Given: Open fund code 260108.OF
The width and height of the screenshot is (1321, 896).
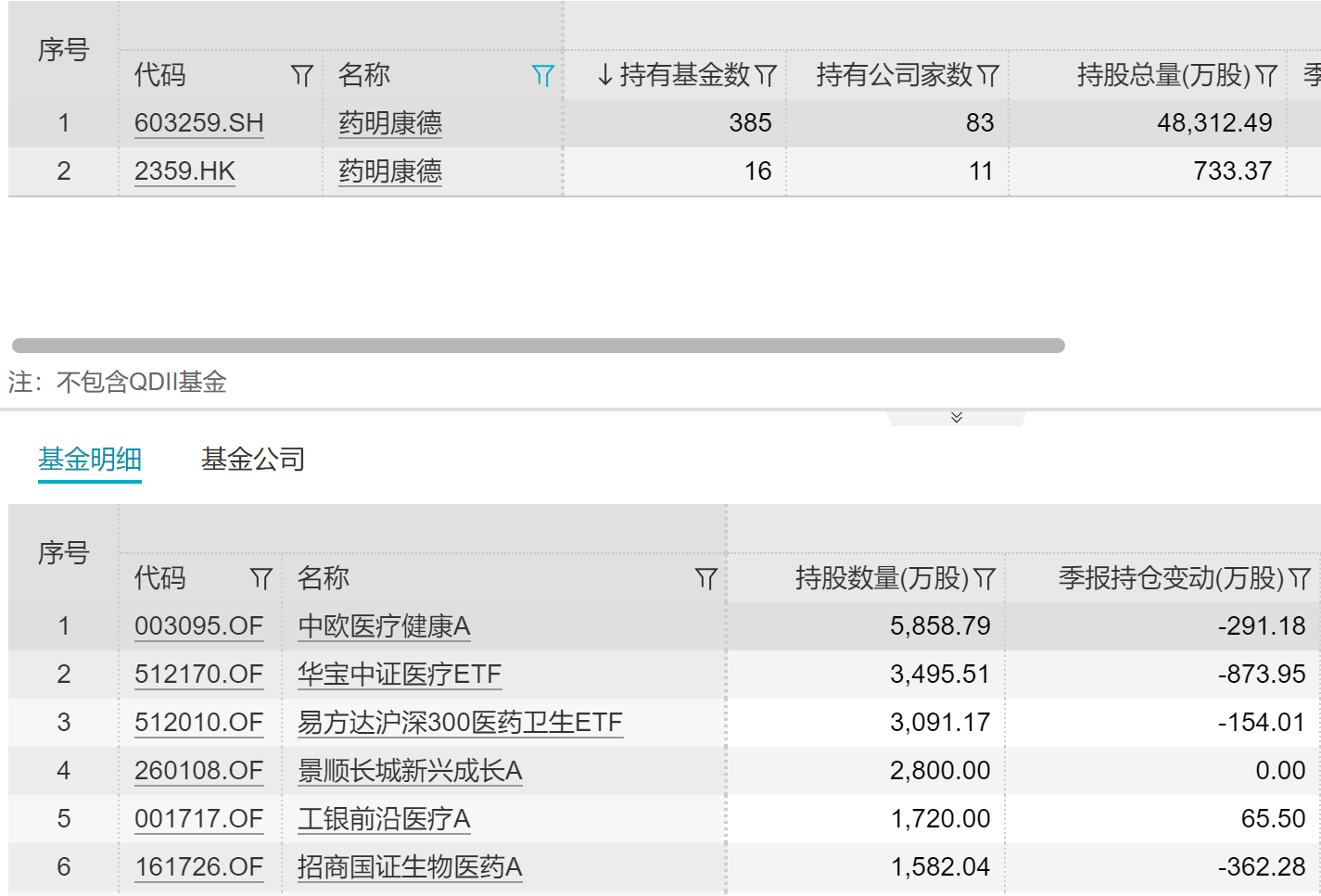Looking at the screenshot, I should pyautogui.click(x=199, y=771).
